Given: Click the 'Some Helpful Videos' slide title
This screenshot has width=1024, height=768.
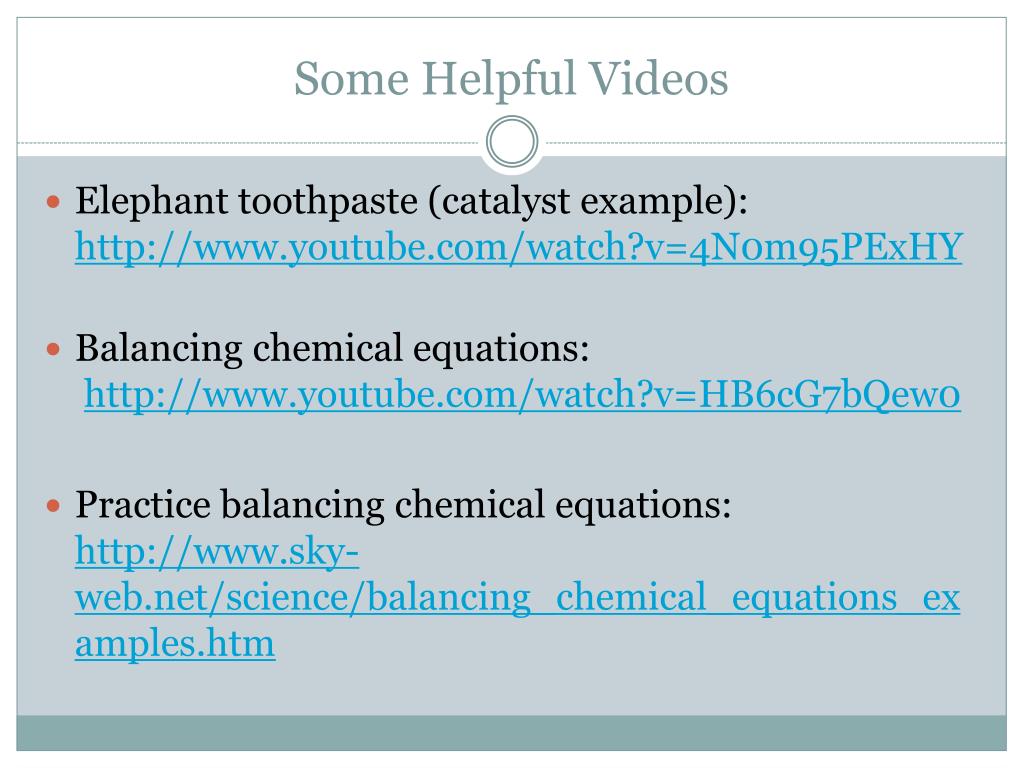Looking at the screenshot, I should (x=511, y=79).
